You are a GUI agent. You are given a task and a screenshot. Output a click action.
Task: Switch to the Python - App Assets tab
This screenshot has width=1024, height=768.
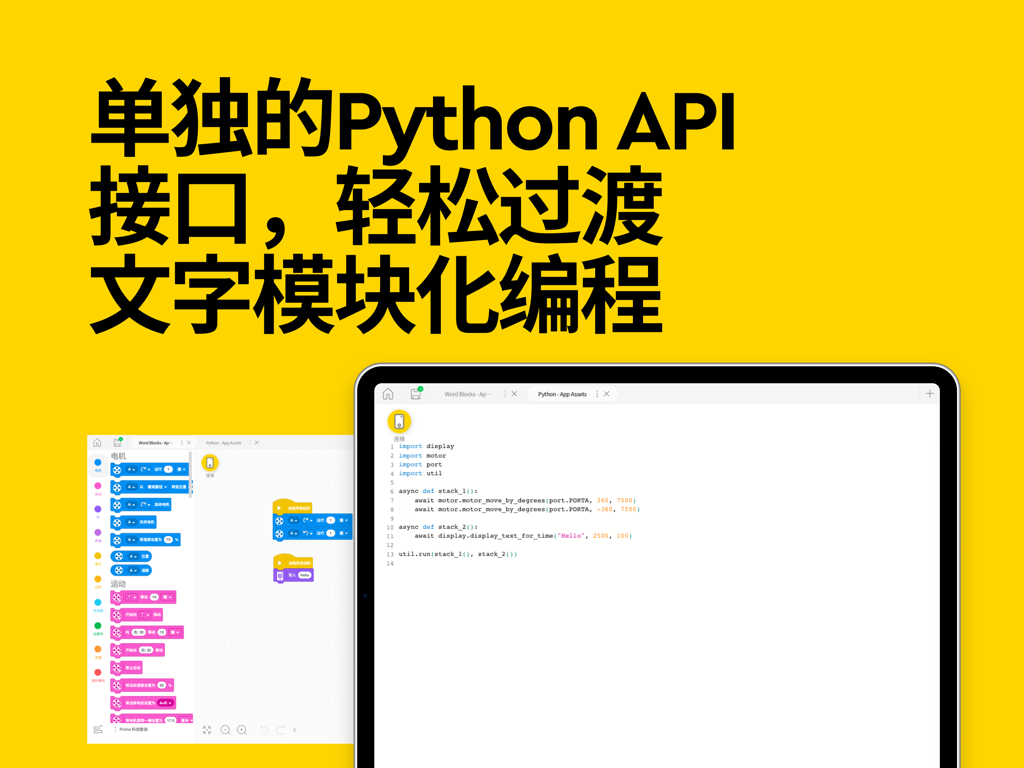click(x=561, y=394)
